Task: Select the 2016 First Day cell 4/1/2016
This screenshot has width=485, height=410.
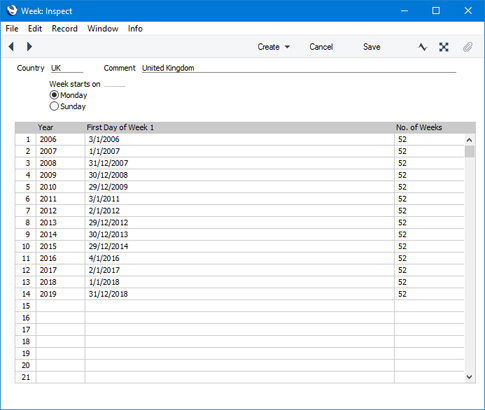Action: (x=240, y=258)
